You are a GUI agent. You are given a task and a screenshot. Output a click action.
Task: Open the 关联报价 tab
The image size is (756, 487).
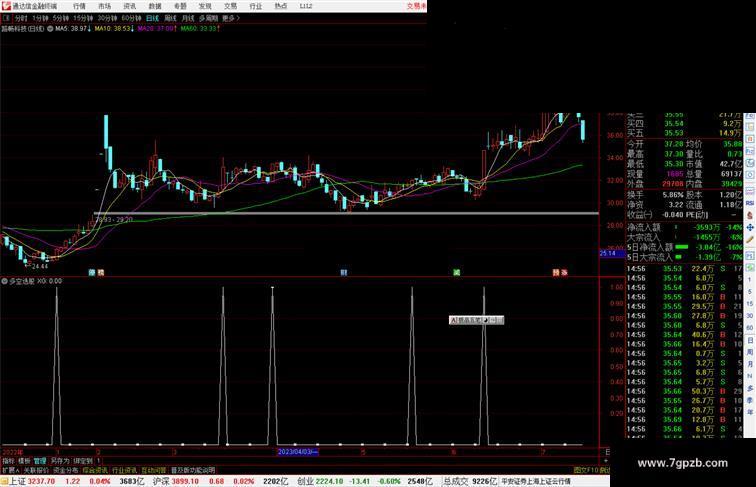pos(36,470)
